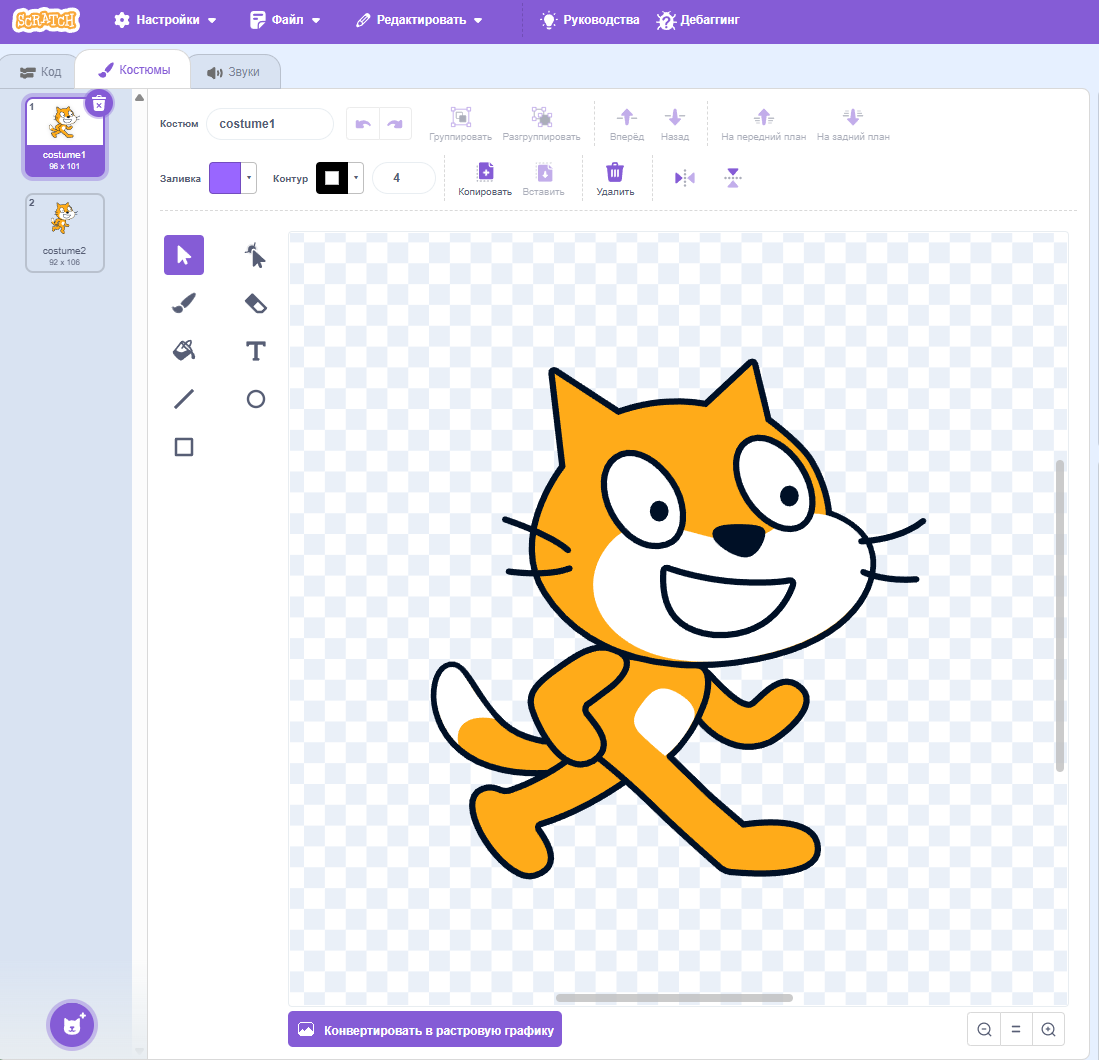1099x1060 pixels.
Task: Choose the Fill (paint bucket) tool
Action: coord(183,351)
